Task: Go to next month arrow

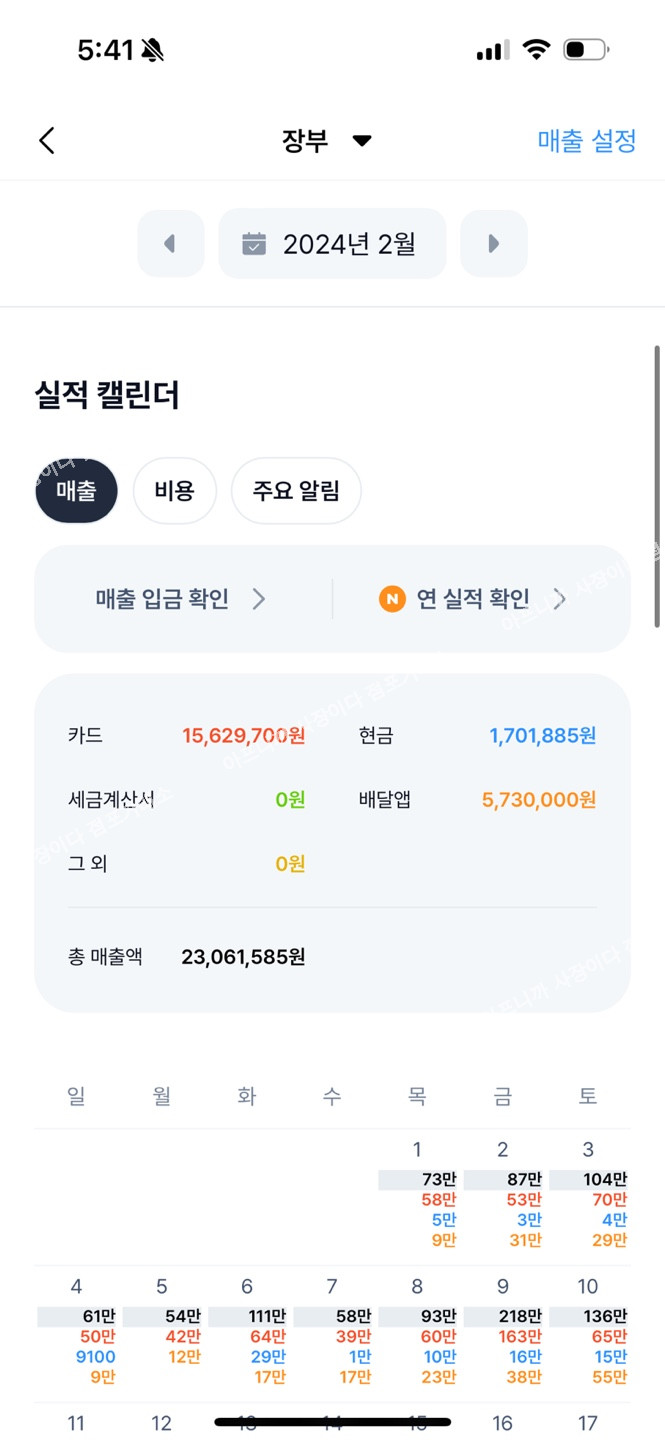Action: coord(493,243)
